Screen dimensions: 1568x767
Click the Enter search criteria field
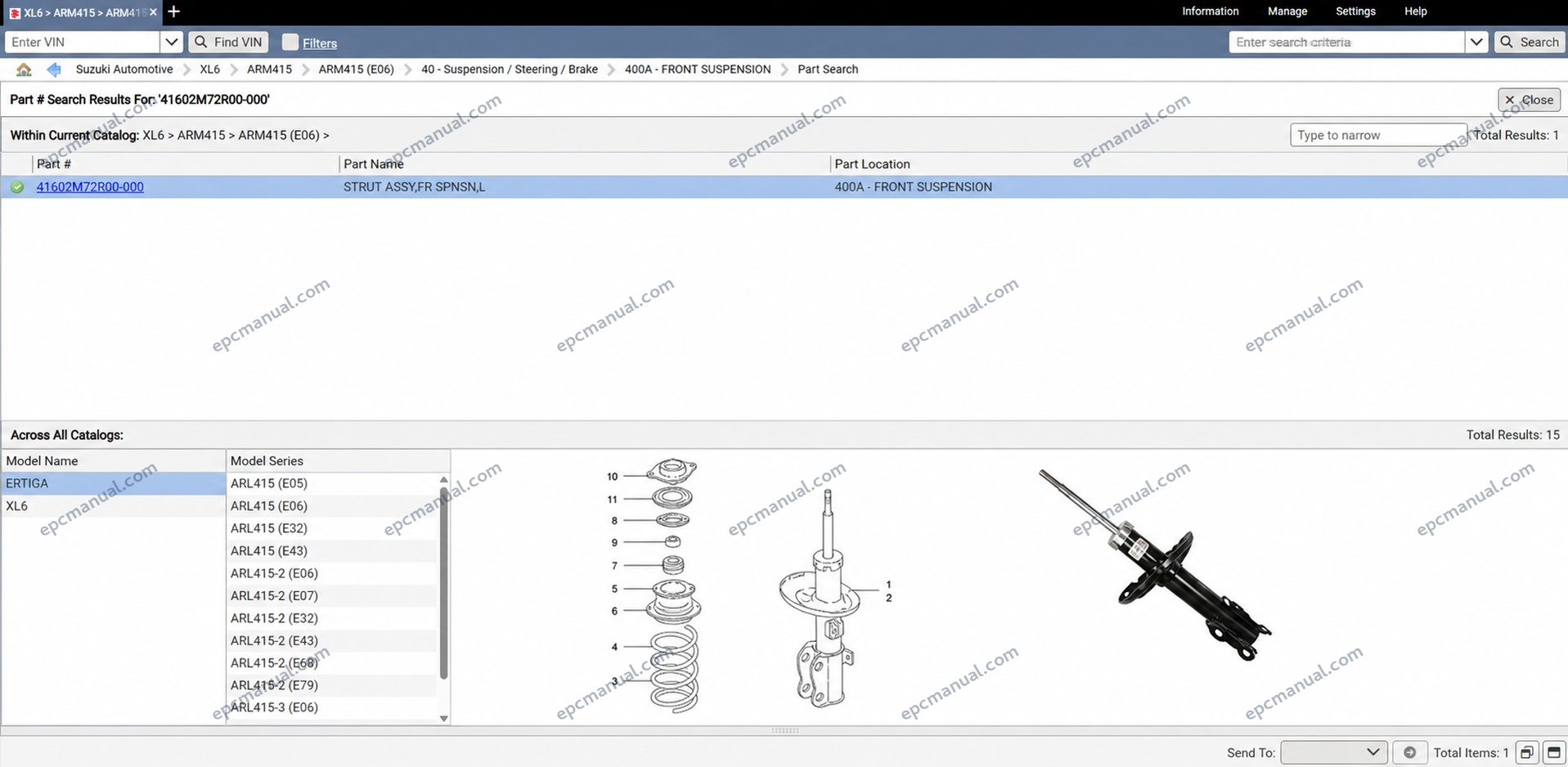click(x=1346, y=42)
